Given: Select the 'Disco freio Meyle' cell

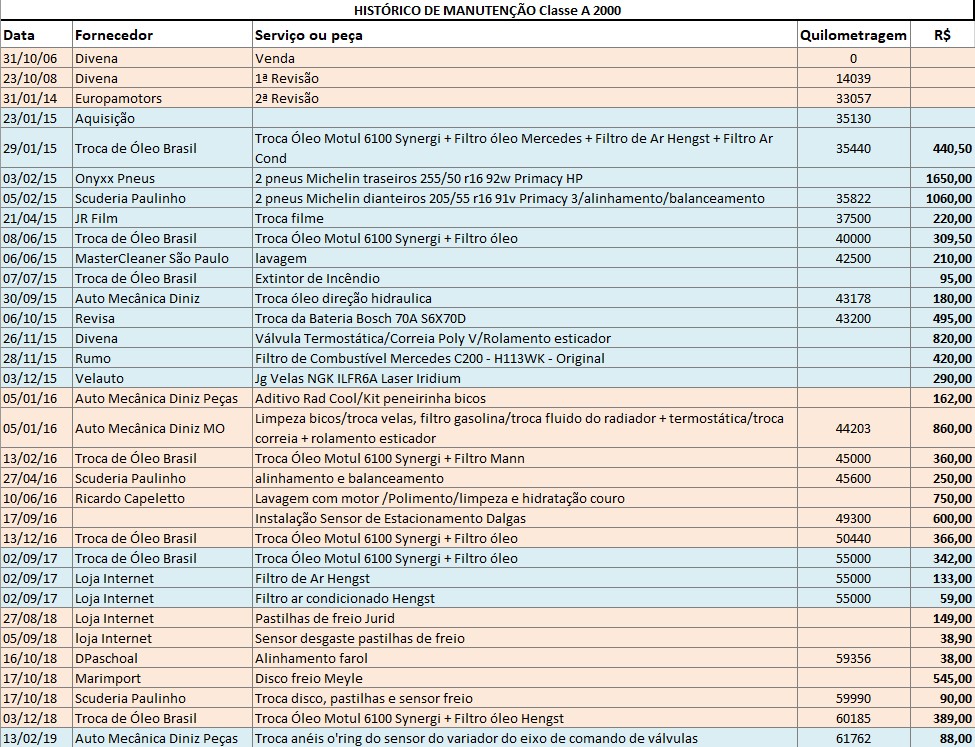Looking at the screenshot, I should point(525,678).
